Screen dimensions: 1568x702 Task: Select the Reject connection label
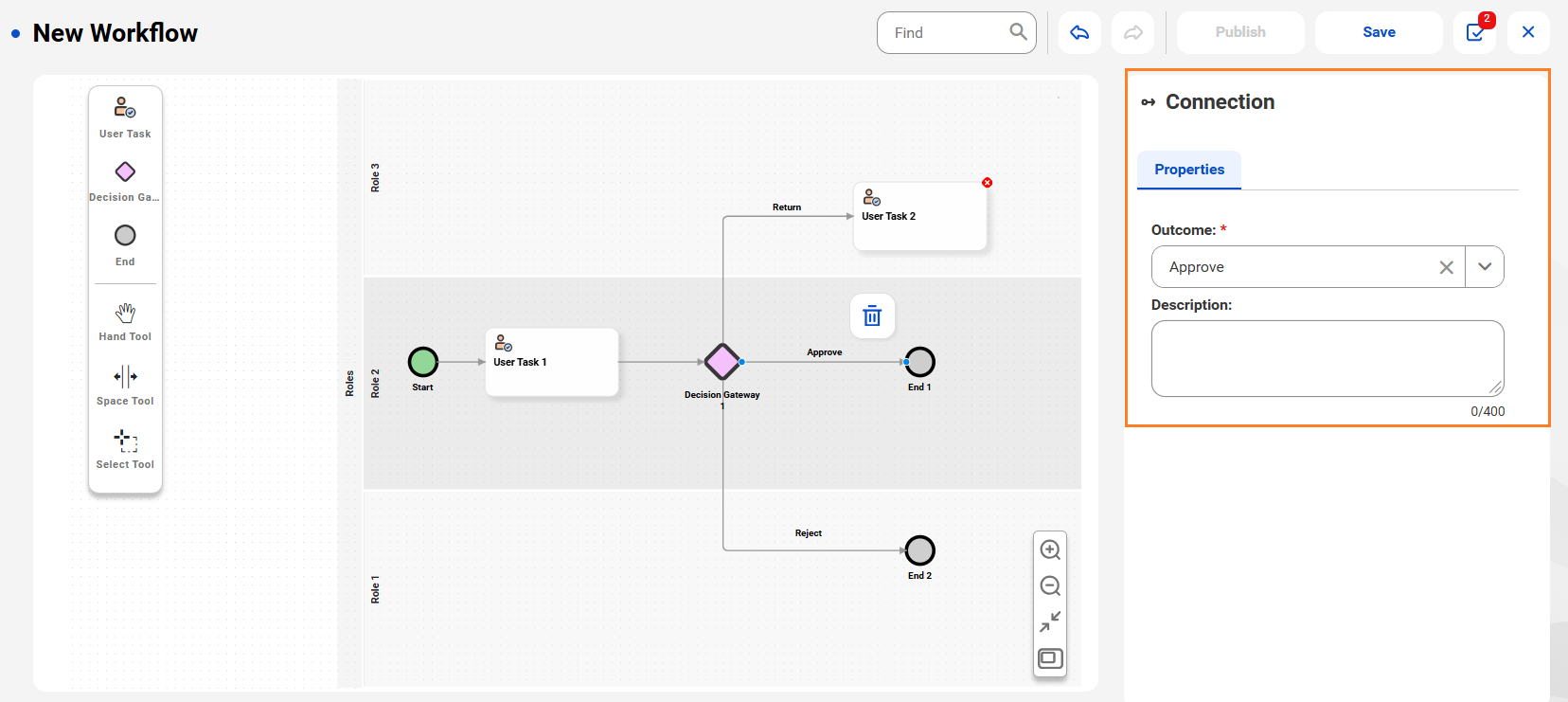pyautogui.click(x=809, y=533)
